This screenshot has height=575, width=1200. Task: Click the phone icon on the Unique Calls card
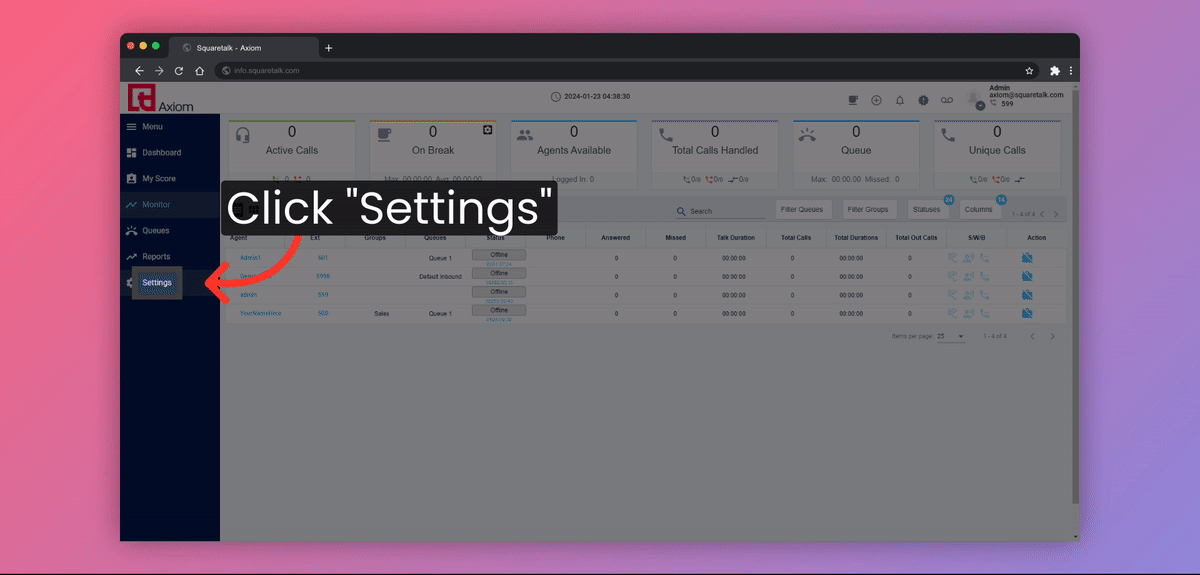point(947,135)
